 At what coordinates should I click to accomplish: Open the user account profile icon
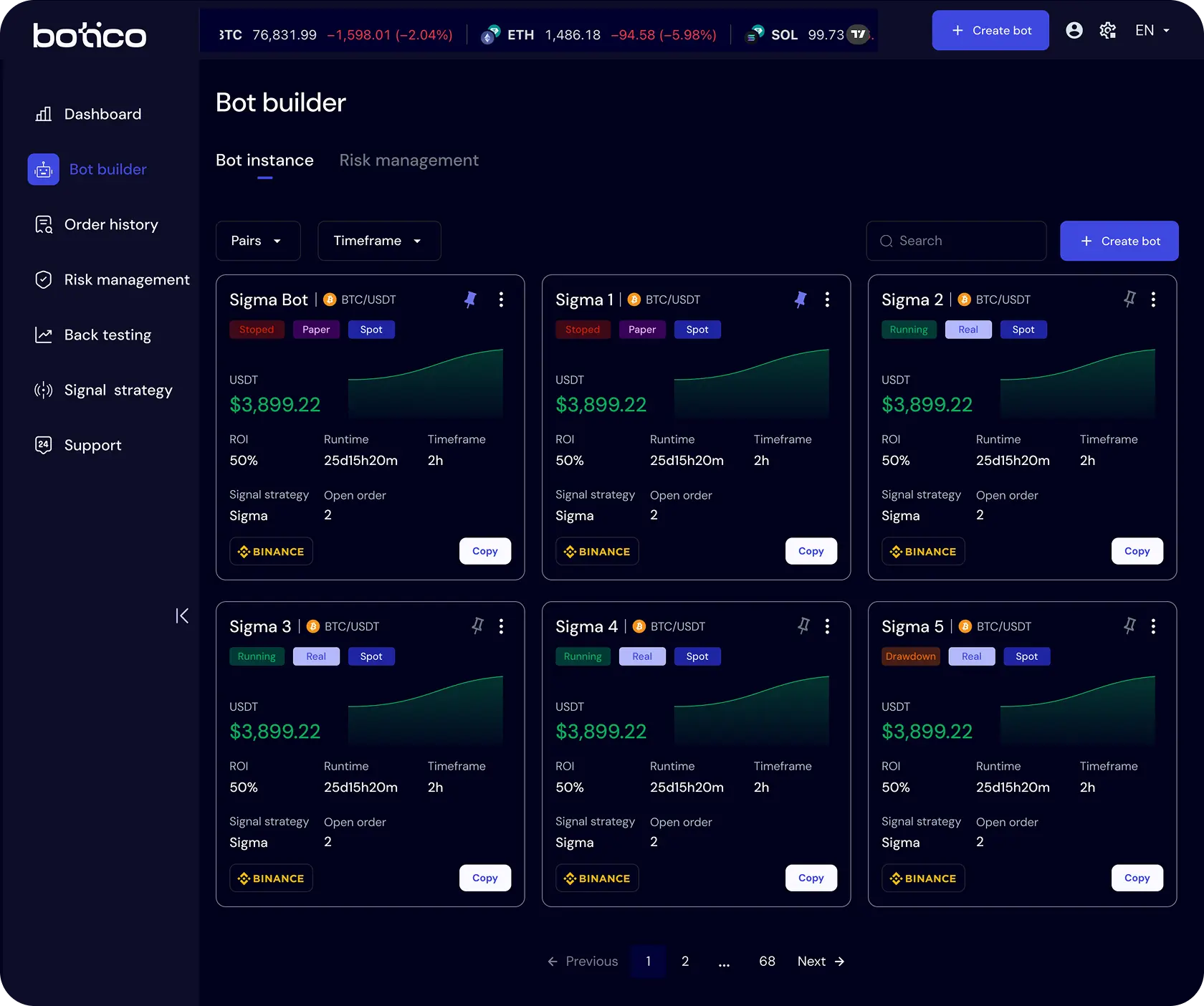pos(1074,30)
